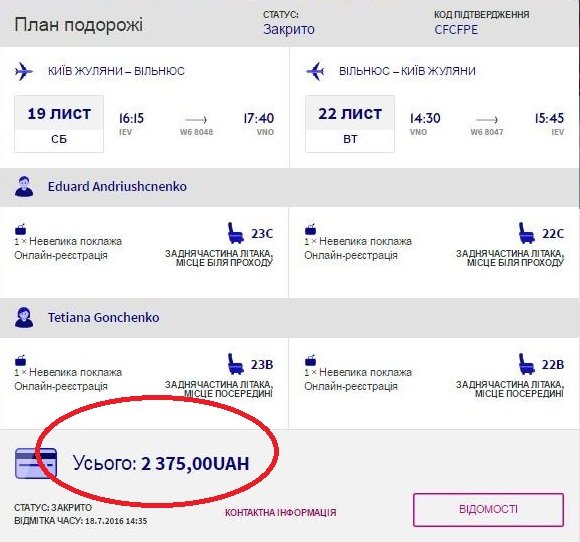Click seat number 22C
Image resolution: width=580 pixels, height=542 pixels.
click(553, 234)
